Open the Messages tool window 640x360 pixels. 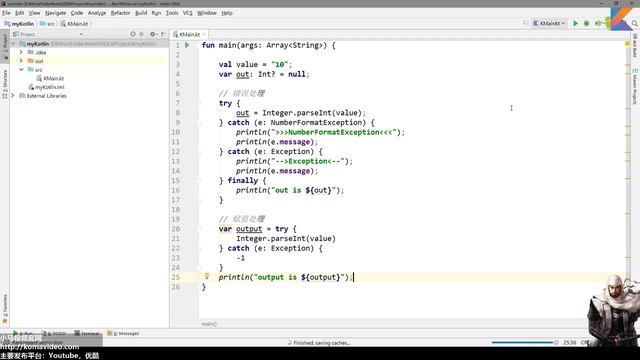coord(124,333)
